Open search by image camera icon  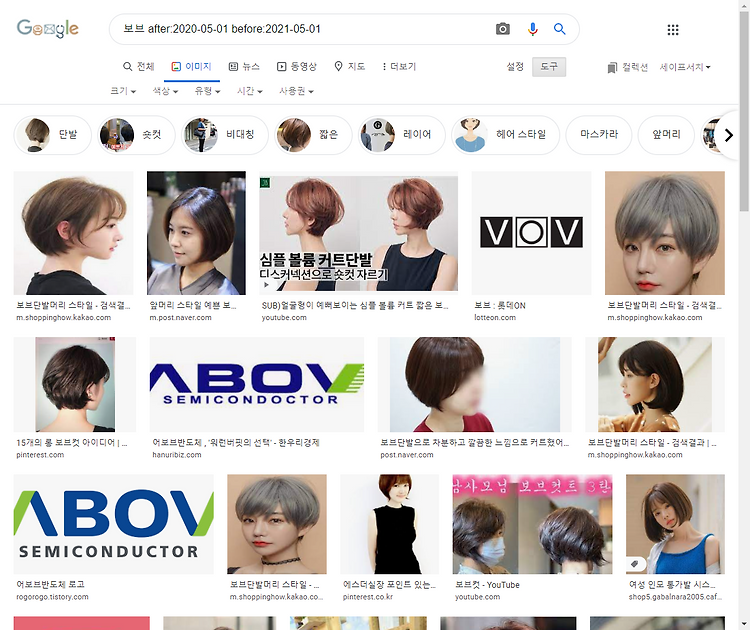pyautogui.click(x=502, y=29)
